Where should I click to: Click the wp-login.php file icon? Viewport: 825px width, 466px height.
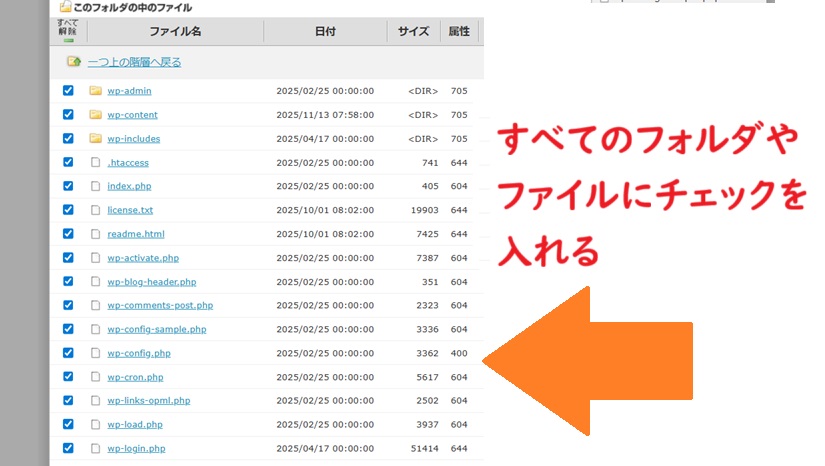click(x=95, y=448)
